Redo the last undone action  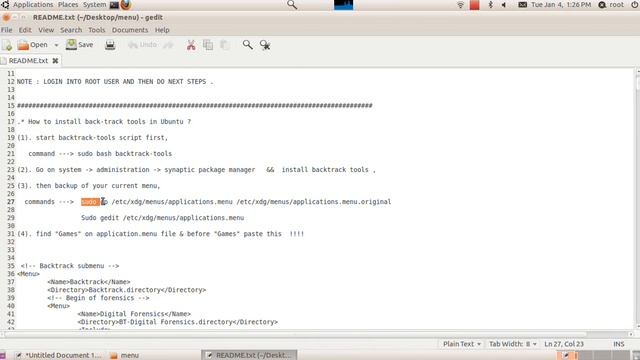pos(168,45)
